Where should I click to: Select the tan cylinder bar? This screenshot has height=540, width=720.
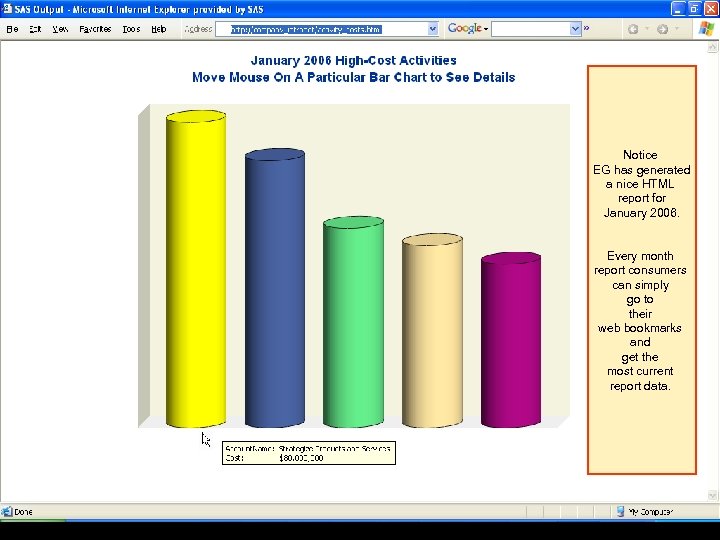[x=433, y=330]
